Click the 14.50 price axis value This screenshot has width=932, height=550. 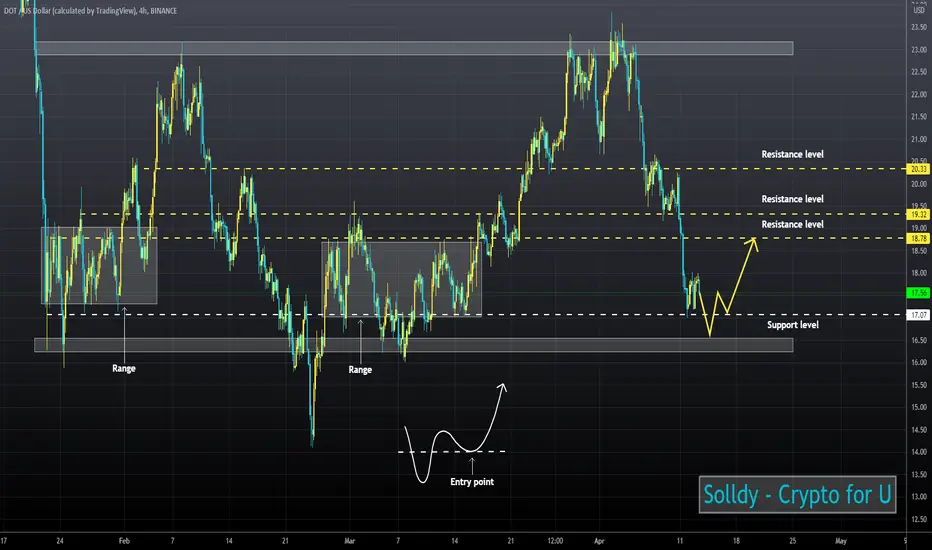click(x=918, y=429)
